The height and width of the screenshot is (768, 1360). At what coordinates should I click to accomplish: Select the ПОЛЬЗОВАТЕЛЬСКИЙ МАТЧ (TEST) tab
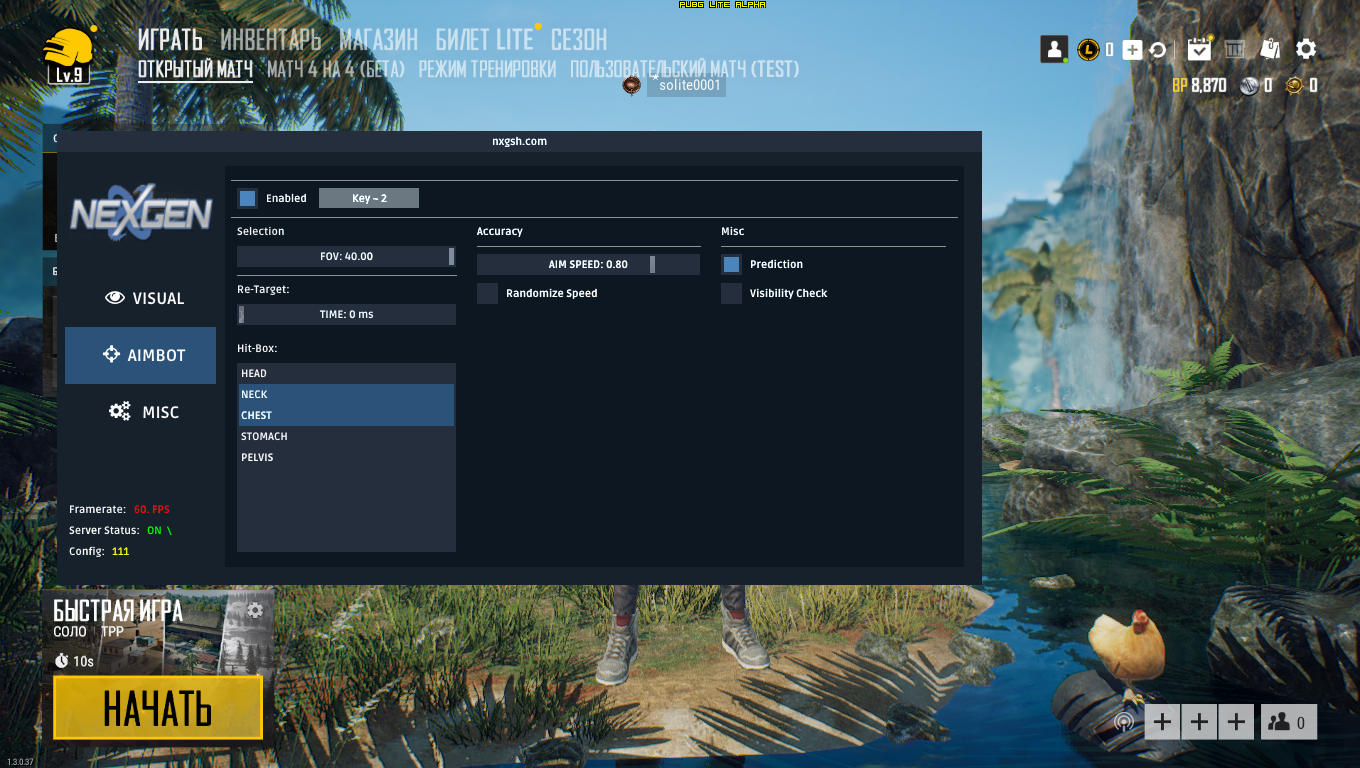click(684, 70)
